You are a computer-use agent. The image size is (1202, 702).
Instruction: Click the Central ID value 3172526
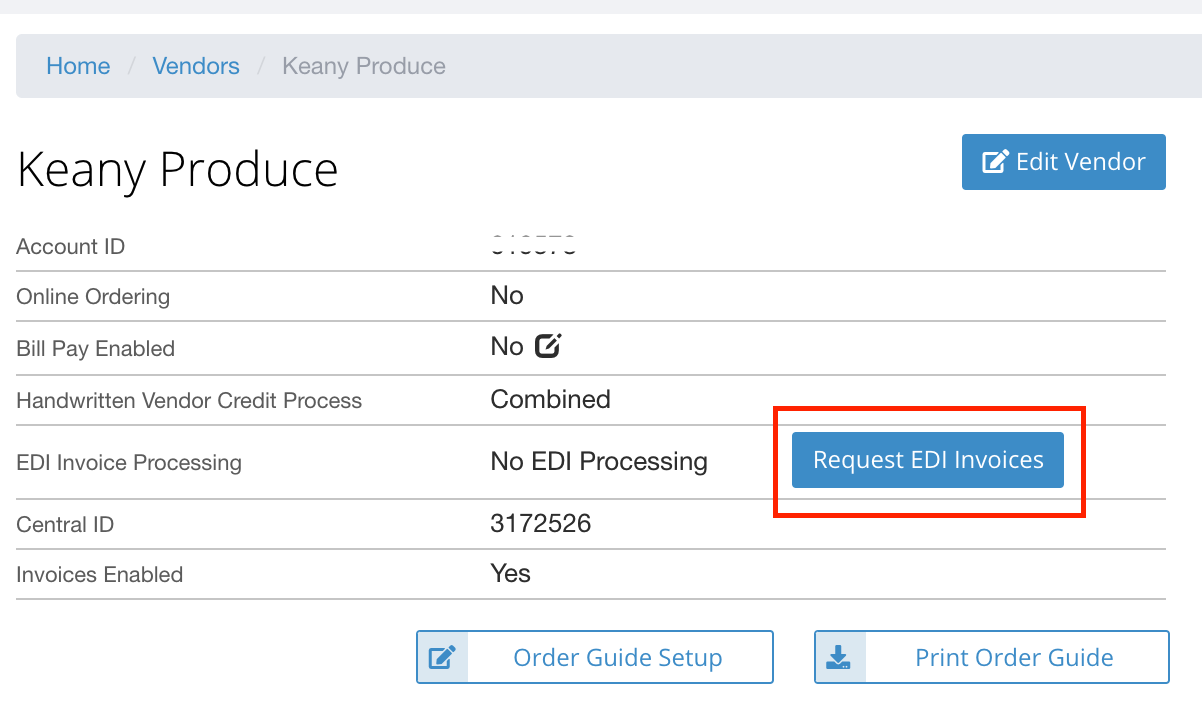(541, 523)
